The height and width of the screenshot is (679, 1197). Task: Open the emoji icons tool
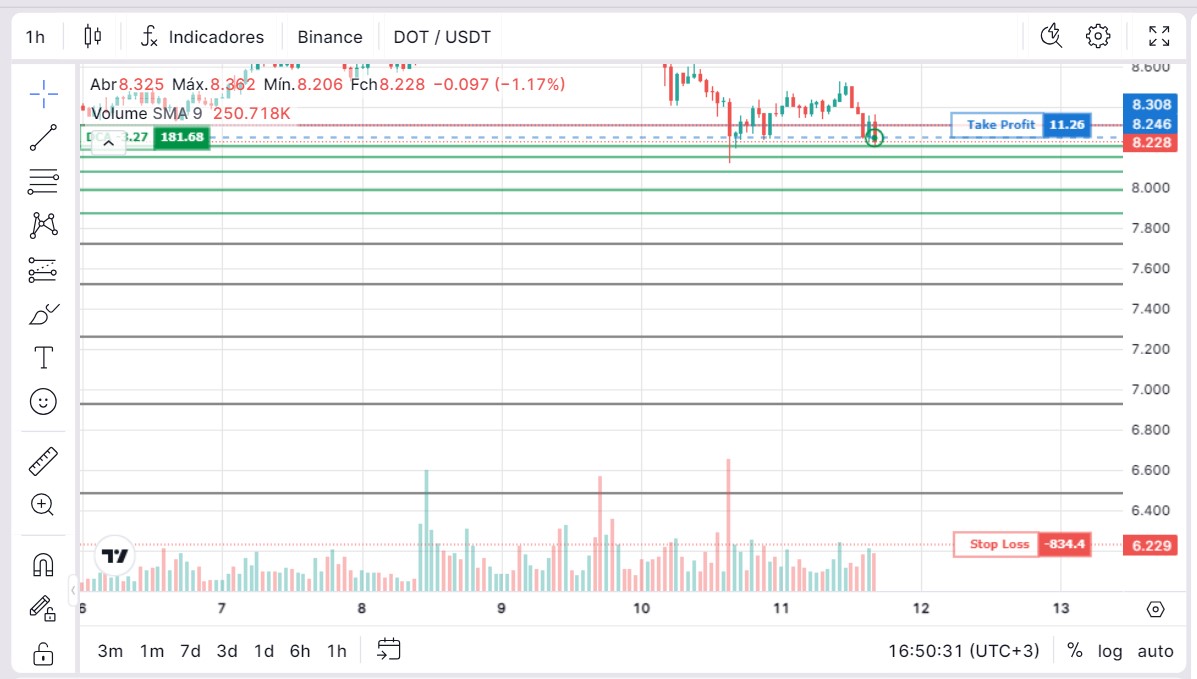coord(43,402)
